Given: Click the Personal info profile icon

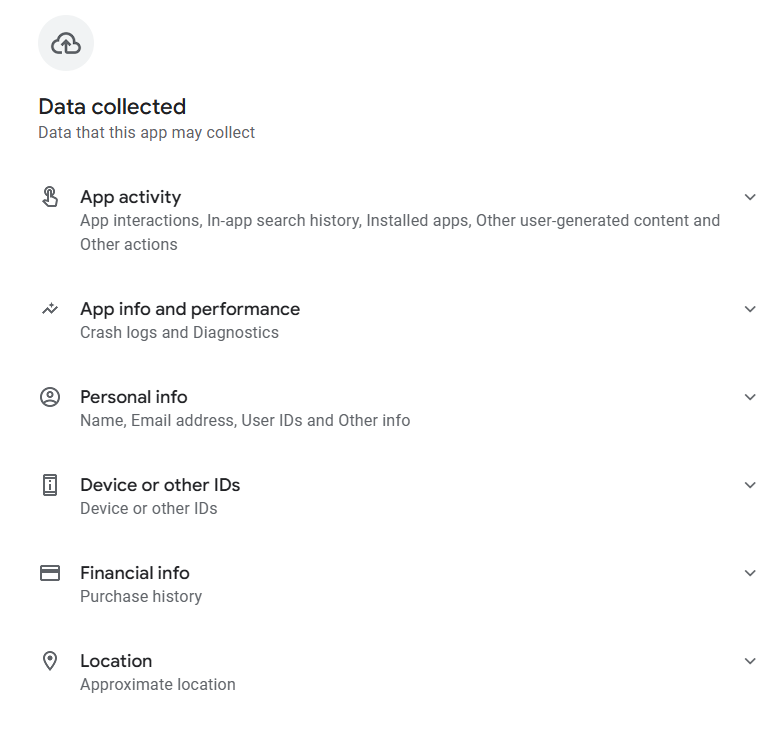Looking at the screenshot, I should point(50,397).
